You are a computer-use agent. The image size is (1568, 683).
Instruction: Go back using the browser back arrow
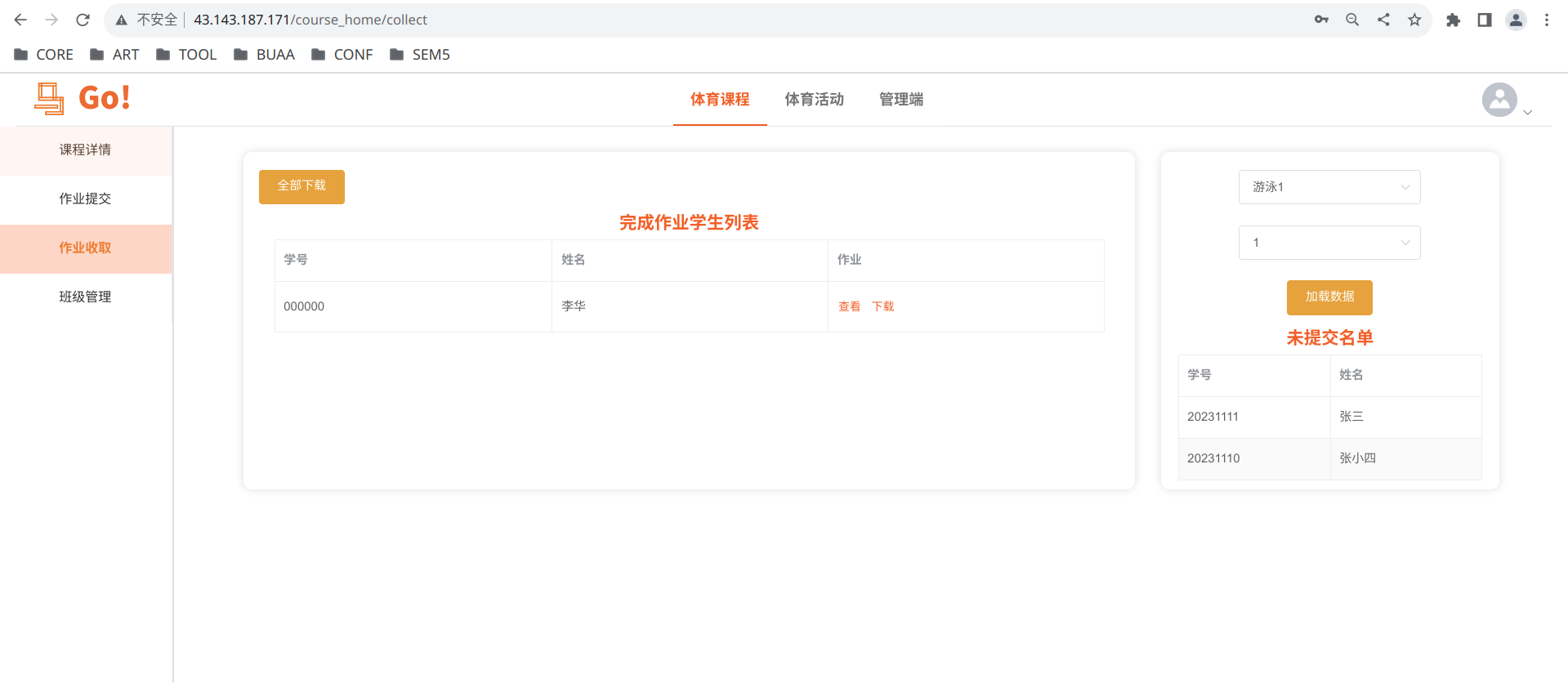click(x=20, y=20)
